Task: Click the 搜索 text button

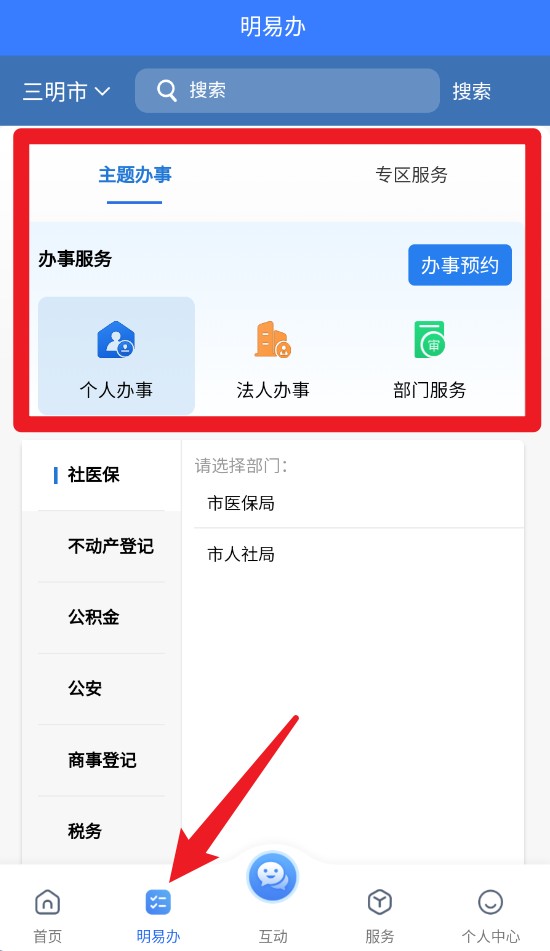Action: [471, 92]
